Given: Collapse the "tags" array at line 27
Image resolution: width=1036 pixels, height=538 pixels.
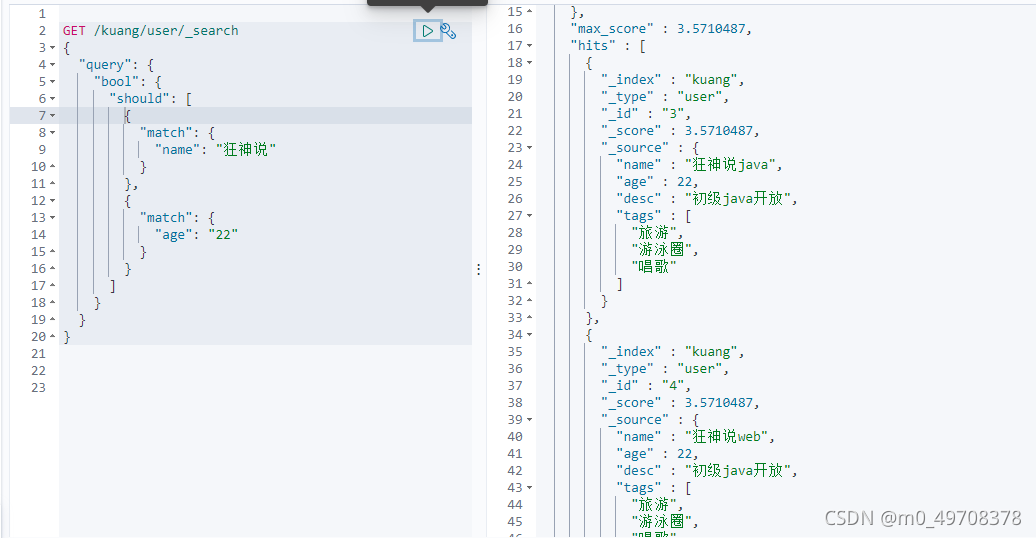Looking at the screenshot, I should click(x=529, y=215).
